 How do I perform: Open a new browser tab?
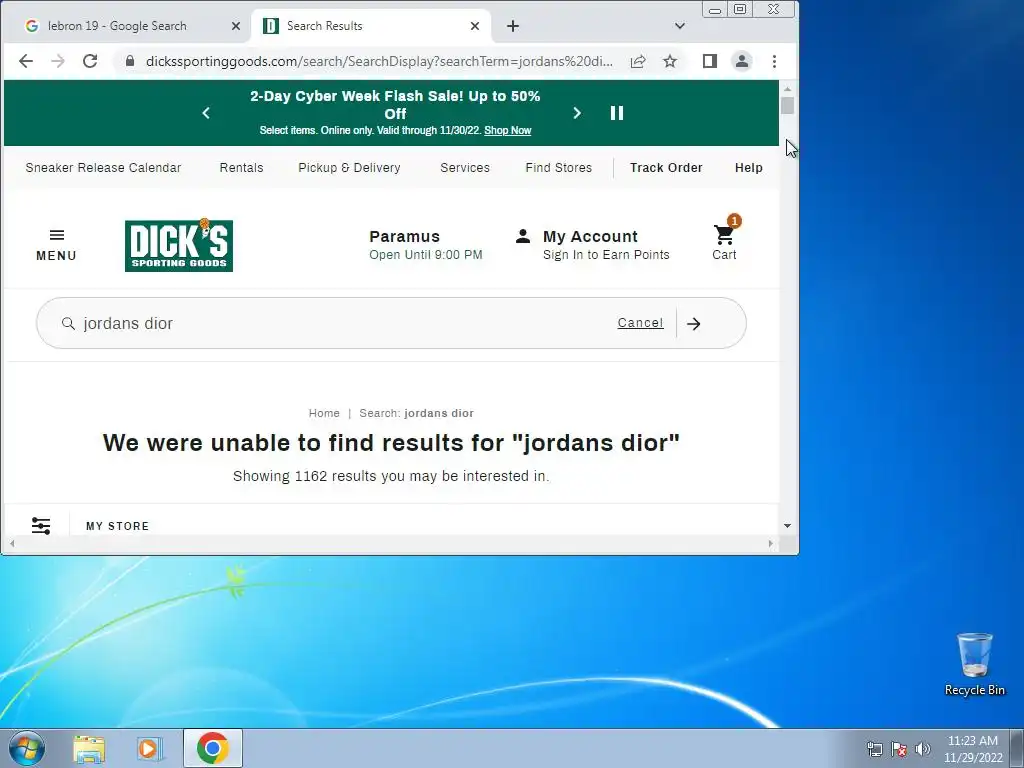[513, 26]
